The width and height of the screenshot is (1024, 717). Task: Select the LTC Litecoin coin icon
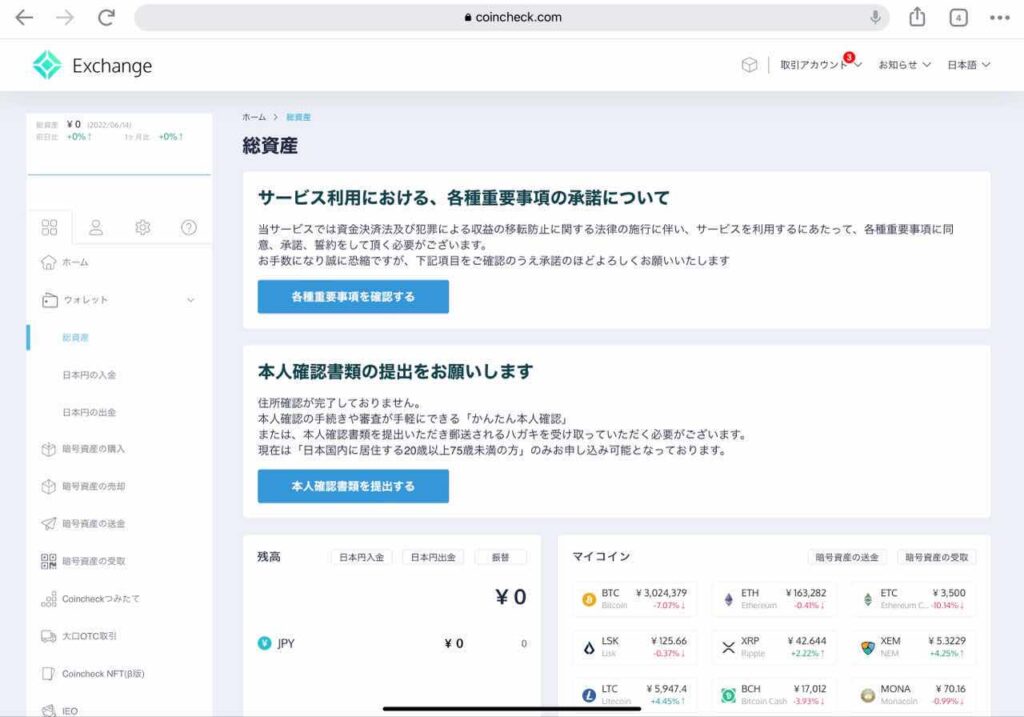[x=588, y=695]
